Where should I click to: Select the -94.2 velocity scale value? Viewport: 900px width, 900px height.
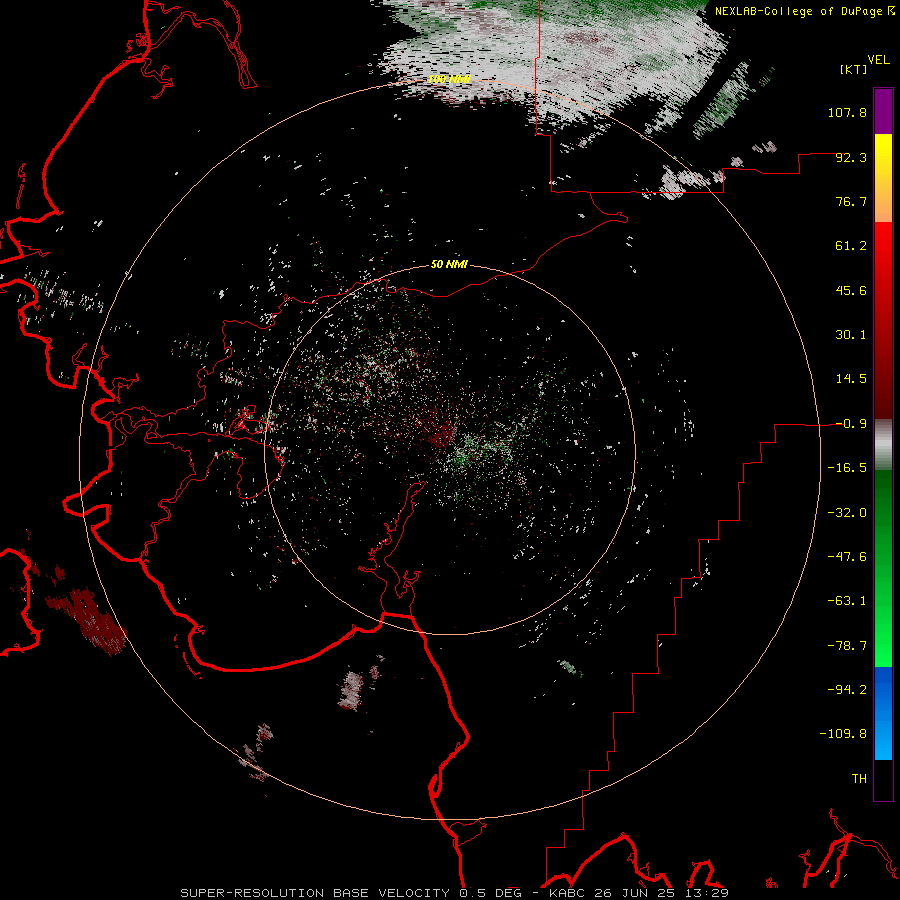coord(847,690)
